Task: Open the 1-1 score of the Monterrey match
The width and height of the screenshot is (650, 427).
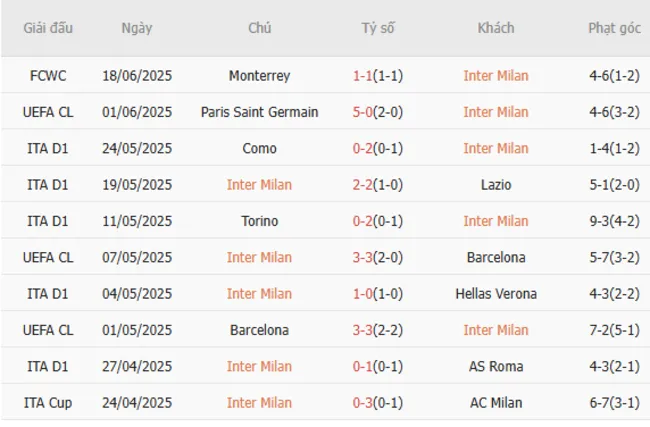Action: 364,76
